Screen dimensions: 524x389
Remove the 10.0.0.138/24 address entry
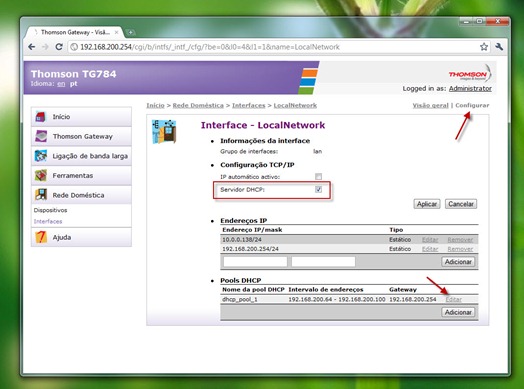pos(460,240)
